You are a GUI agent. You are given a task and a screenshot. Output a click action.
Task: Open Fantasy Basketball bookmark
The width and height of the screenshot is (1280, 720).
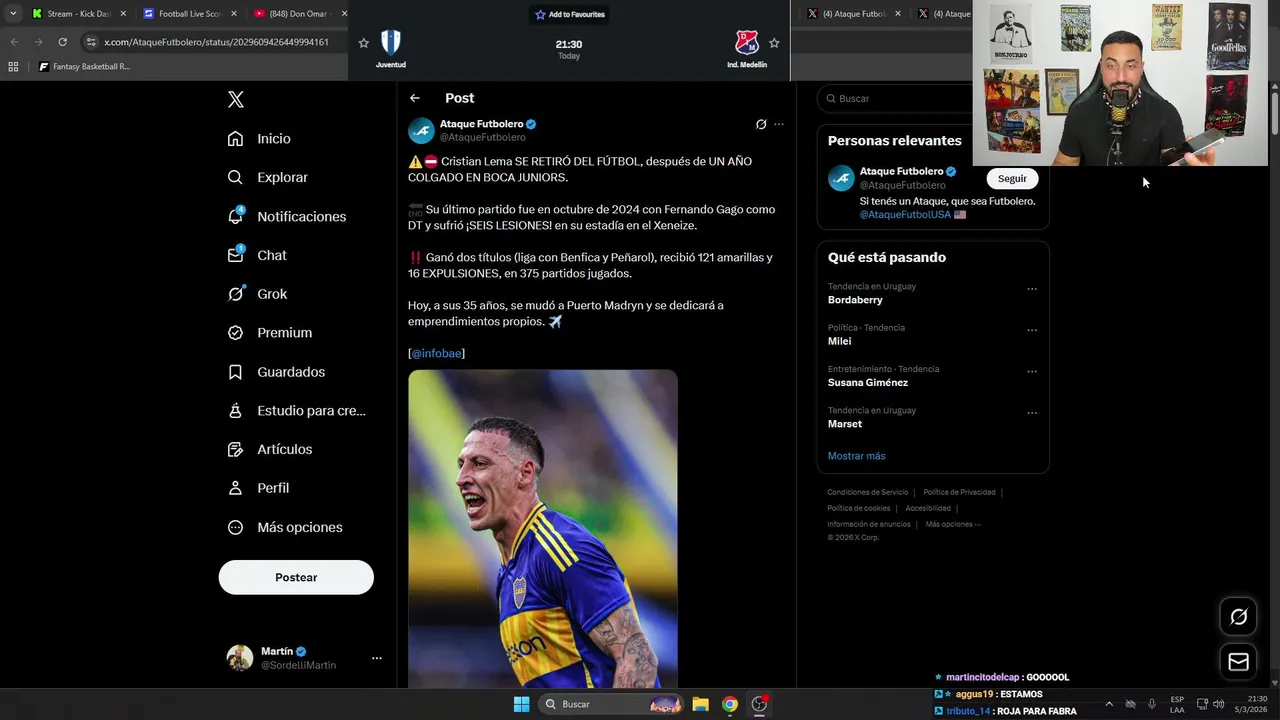pyautogui.click(x=84, y=67)
